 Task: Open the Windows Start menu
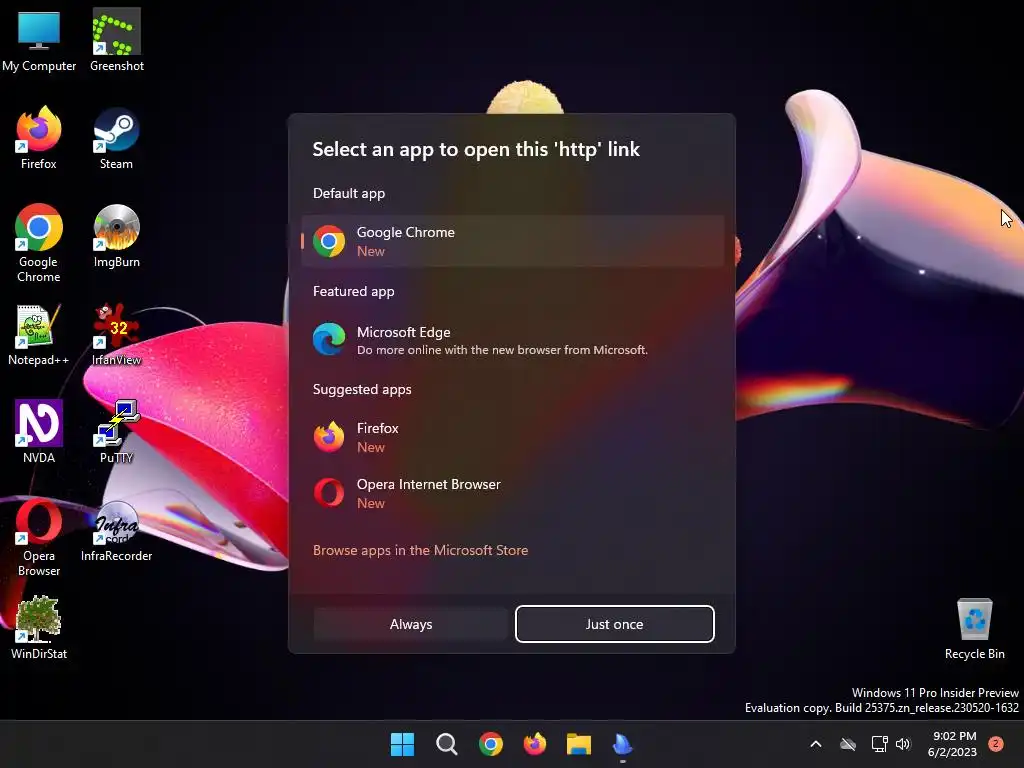(402, 744)
